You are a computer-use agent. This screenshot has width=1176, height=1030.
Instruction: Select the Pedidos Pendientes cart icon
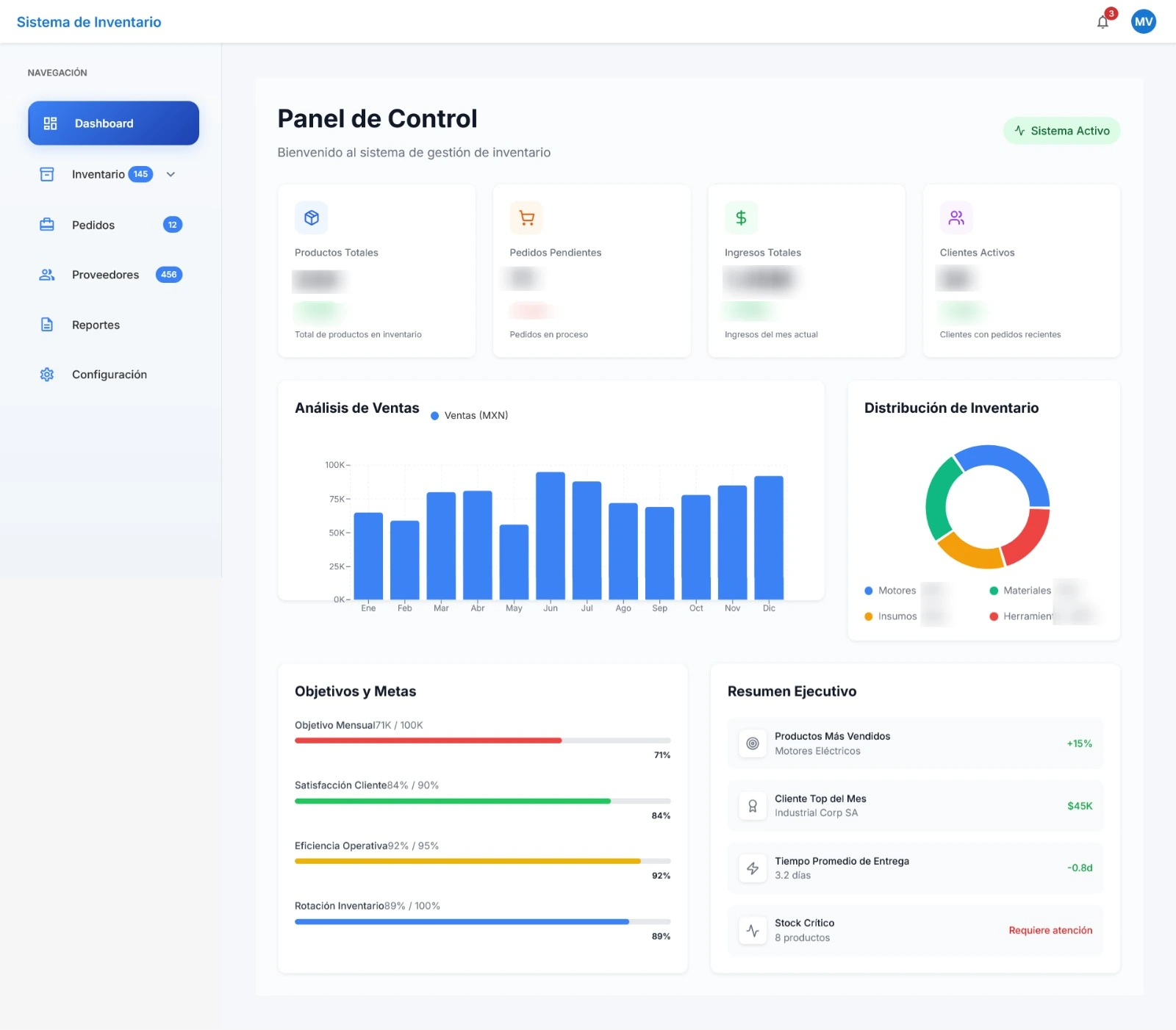coord(526,217)
